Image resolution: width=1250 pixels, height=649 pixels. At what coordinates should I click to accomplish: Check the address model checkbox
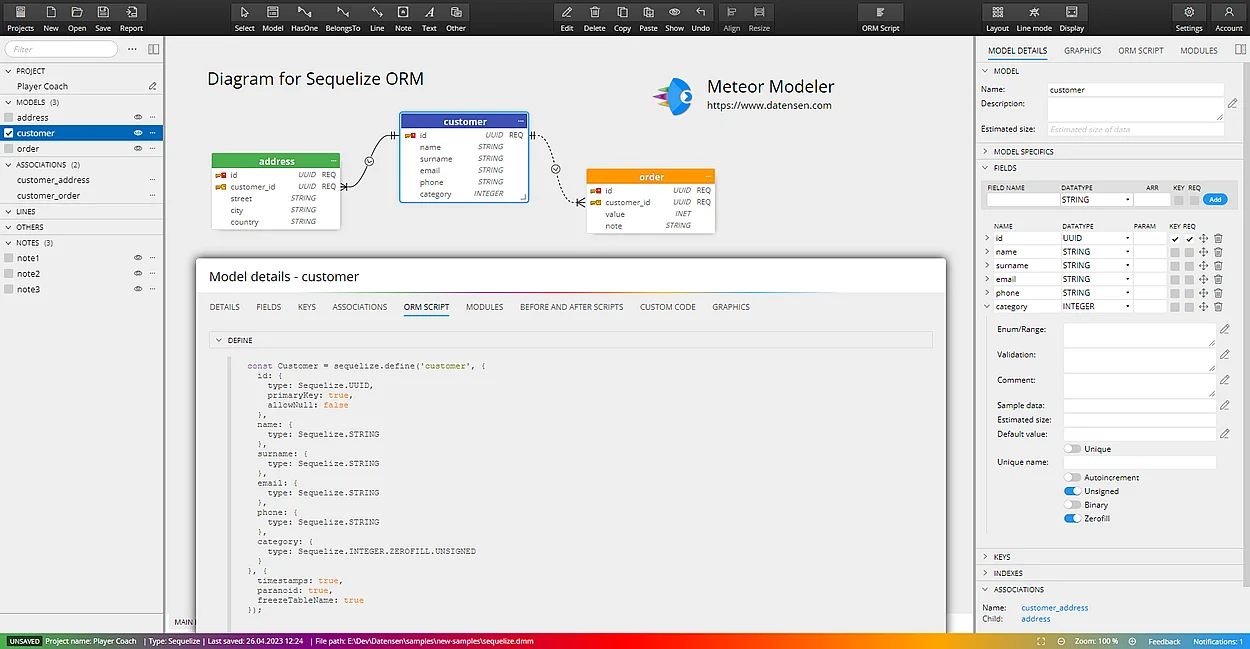[x=9, y=118]
